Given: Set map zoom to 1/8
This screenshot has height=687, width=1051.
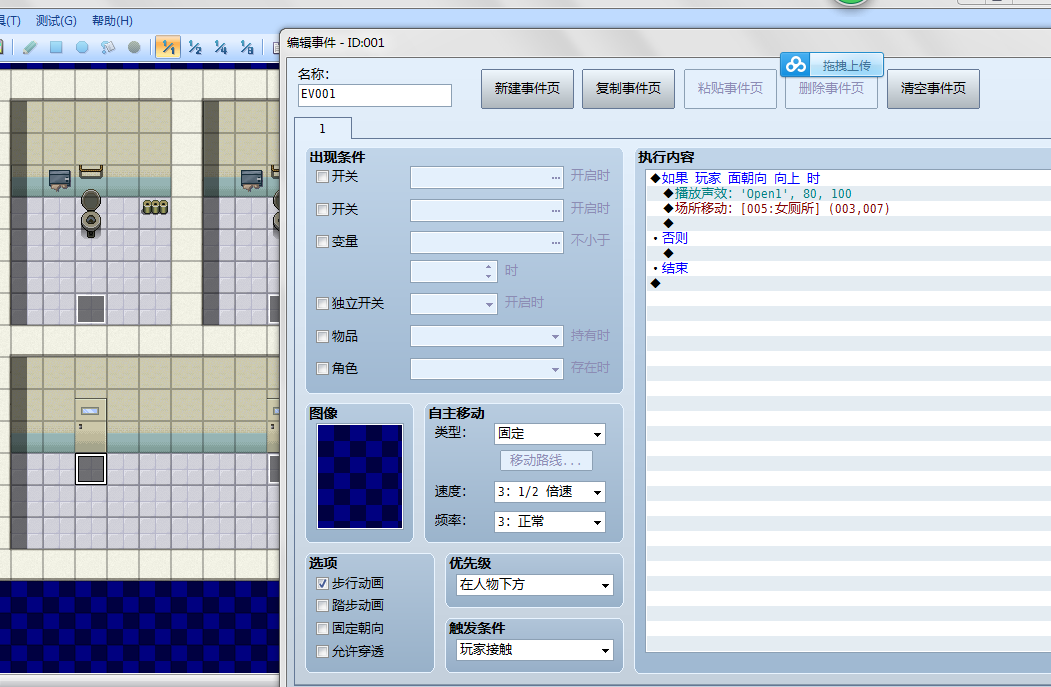Looking at the screenshot, I should click(x=247, y=48).
